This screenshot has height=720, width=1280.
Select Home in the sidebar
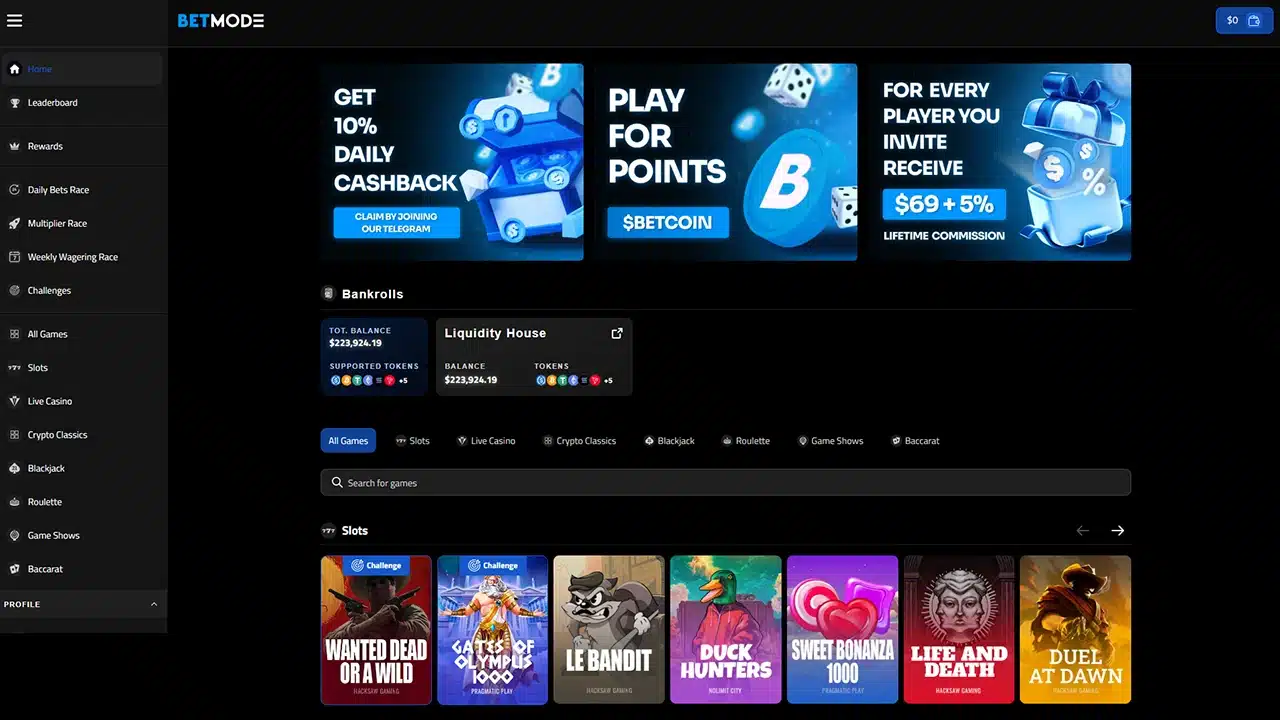[82, 69]
